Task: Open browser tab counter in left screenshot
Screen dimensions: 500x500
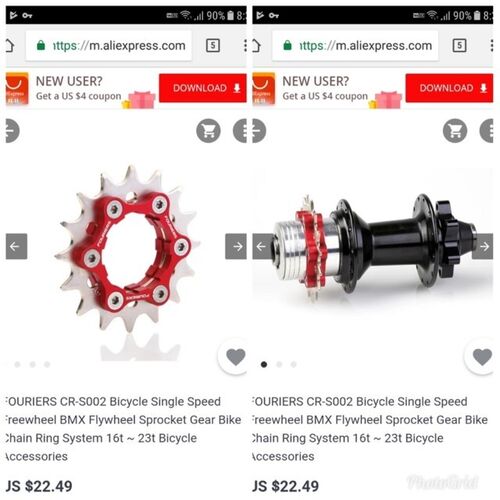Action: pos(213,45)
